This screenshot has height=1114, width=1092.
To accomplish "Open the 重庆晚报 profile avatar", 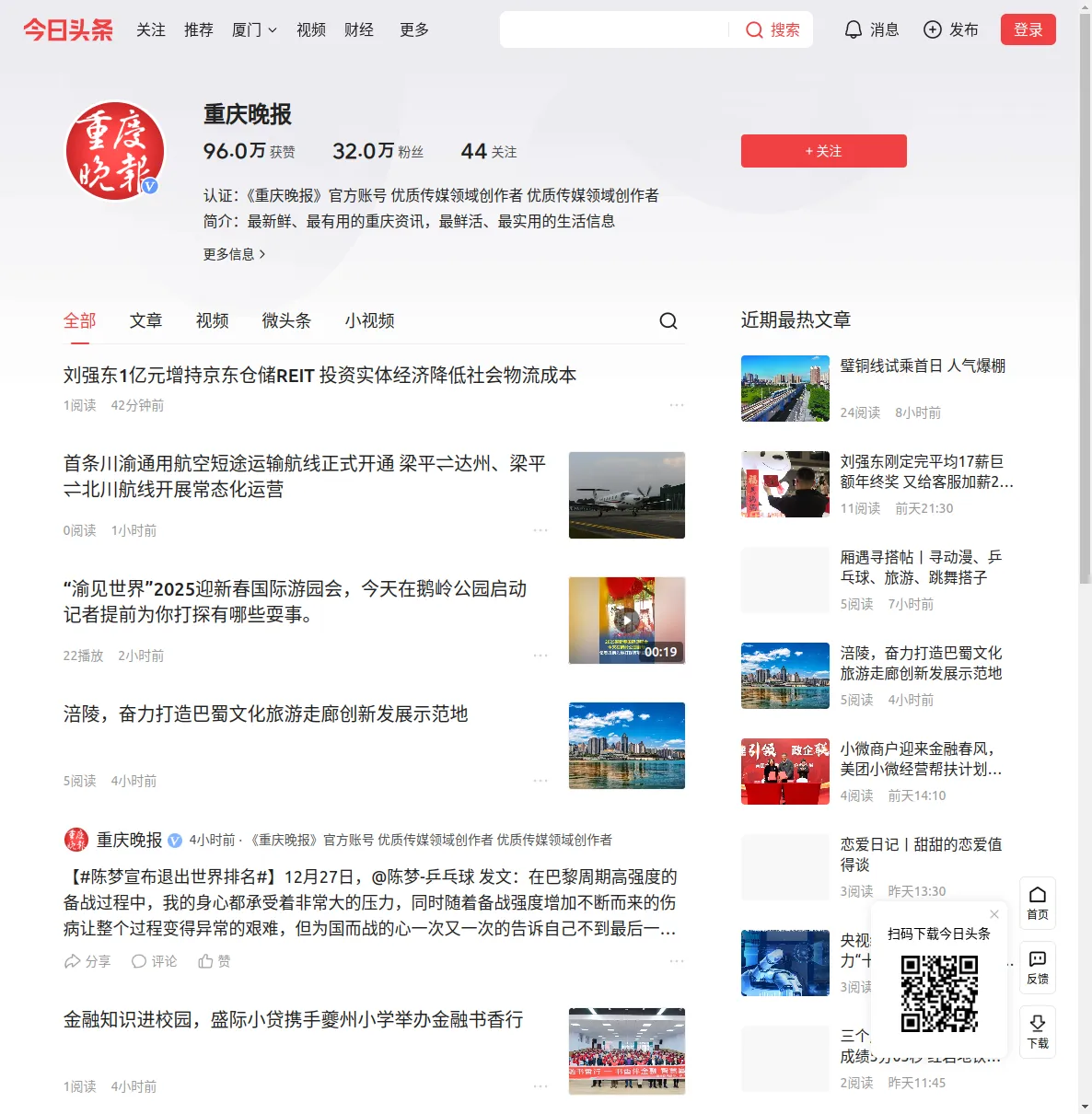I will point(115,151).
